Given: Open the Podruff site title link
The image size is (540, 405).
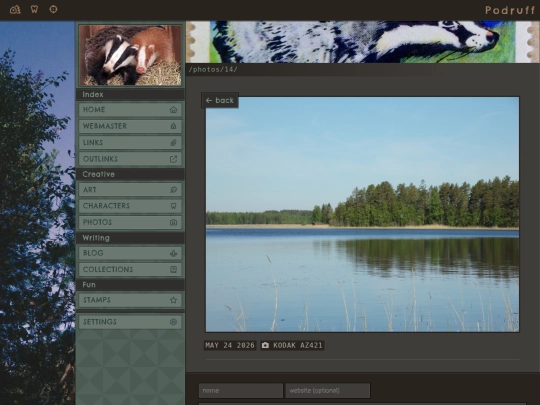Looking at the screenshot, I should [x=510, y=10].
